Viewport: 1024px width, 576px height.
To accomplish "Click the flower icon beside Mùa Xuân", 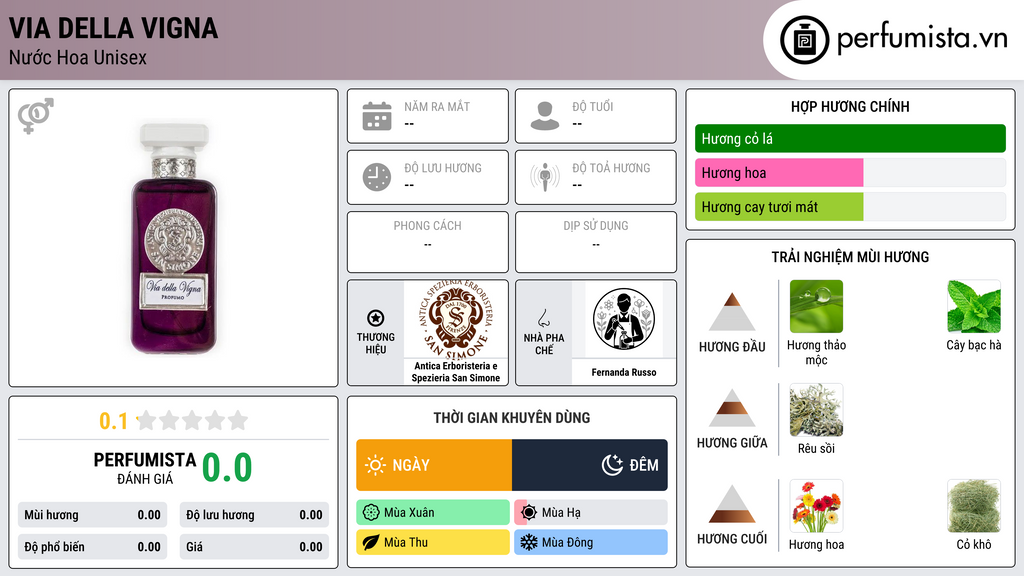I will [371, 513].
